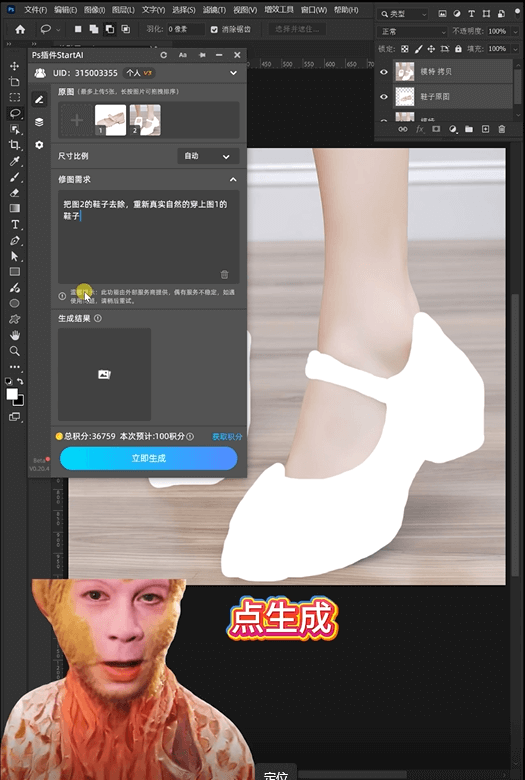Select the Crop tool
The image size is (525, 780).
14,145
